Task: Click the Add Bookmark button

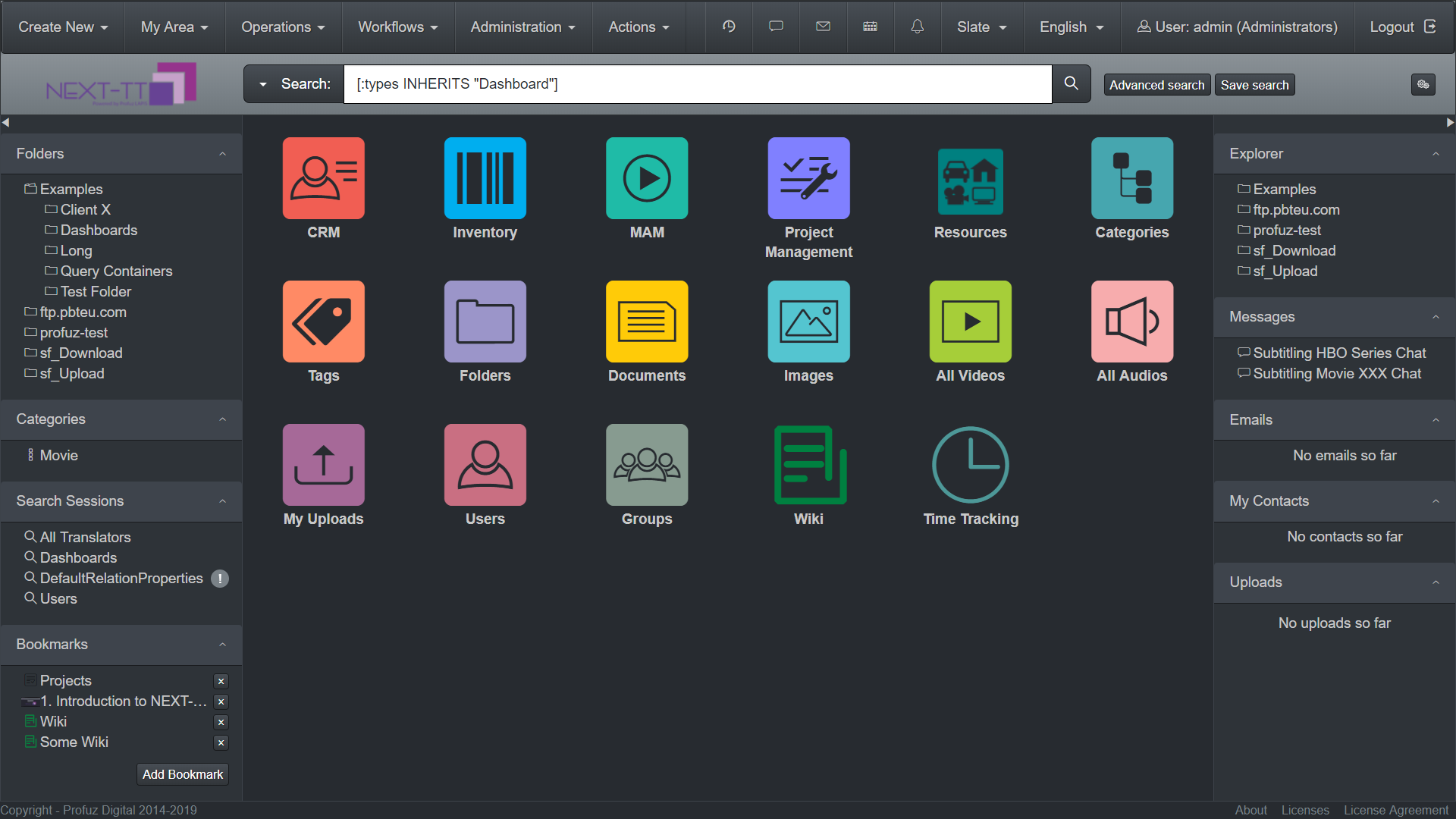Action: (183, 774)
